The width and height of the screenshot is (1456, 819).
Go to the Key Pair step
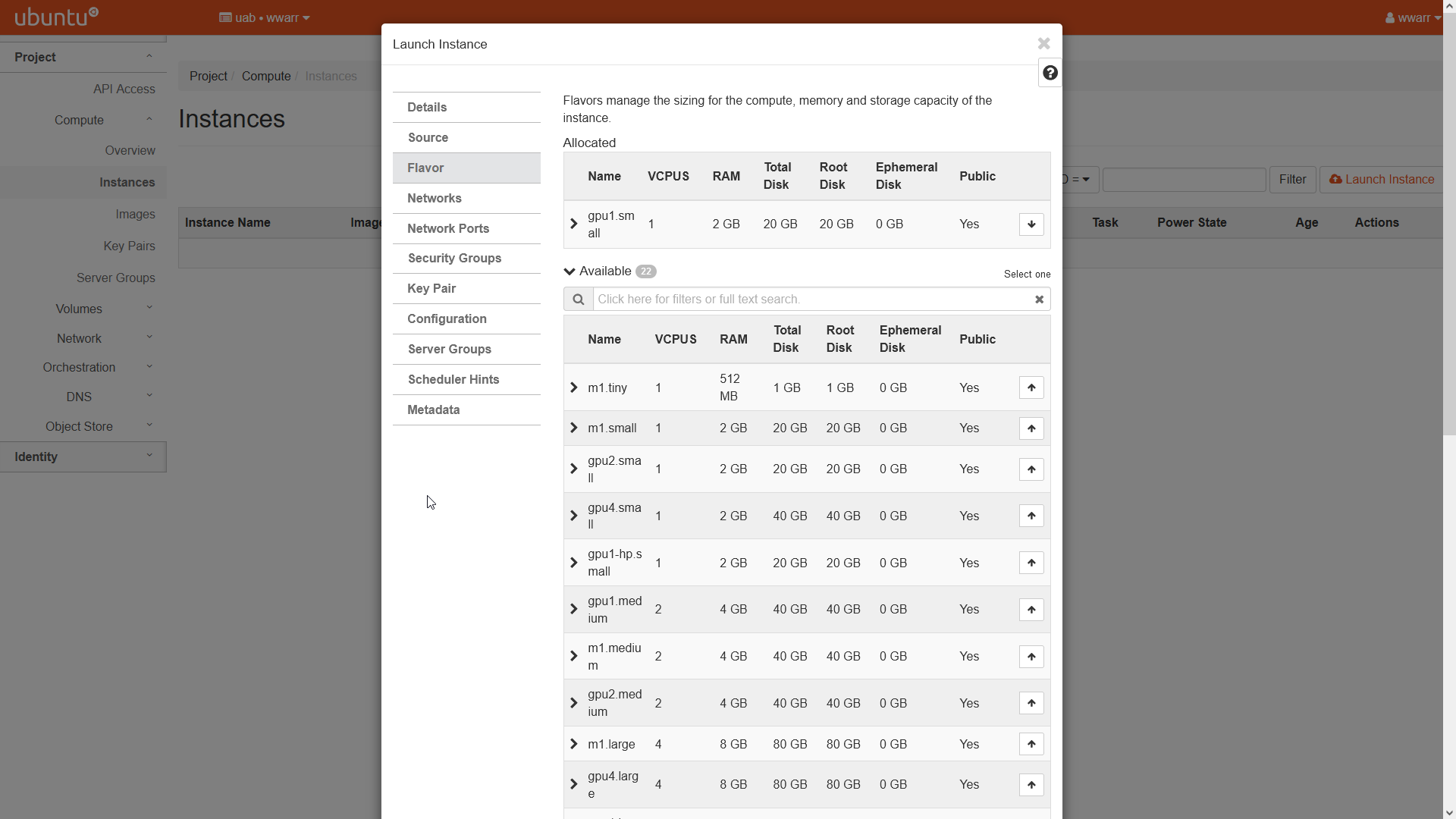[x=466, y=288]
